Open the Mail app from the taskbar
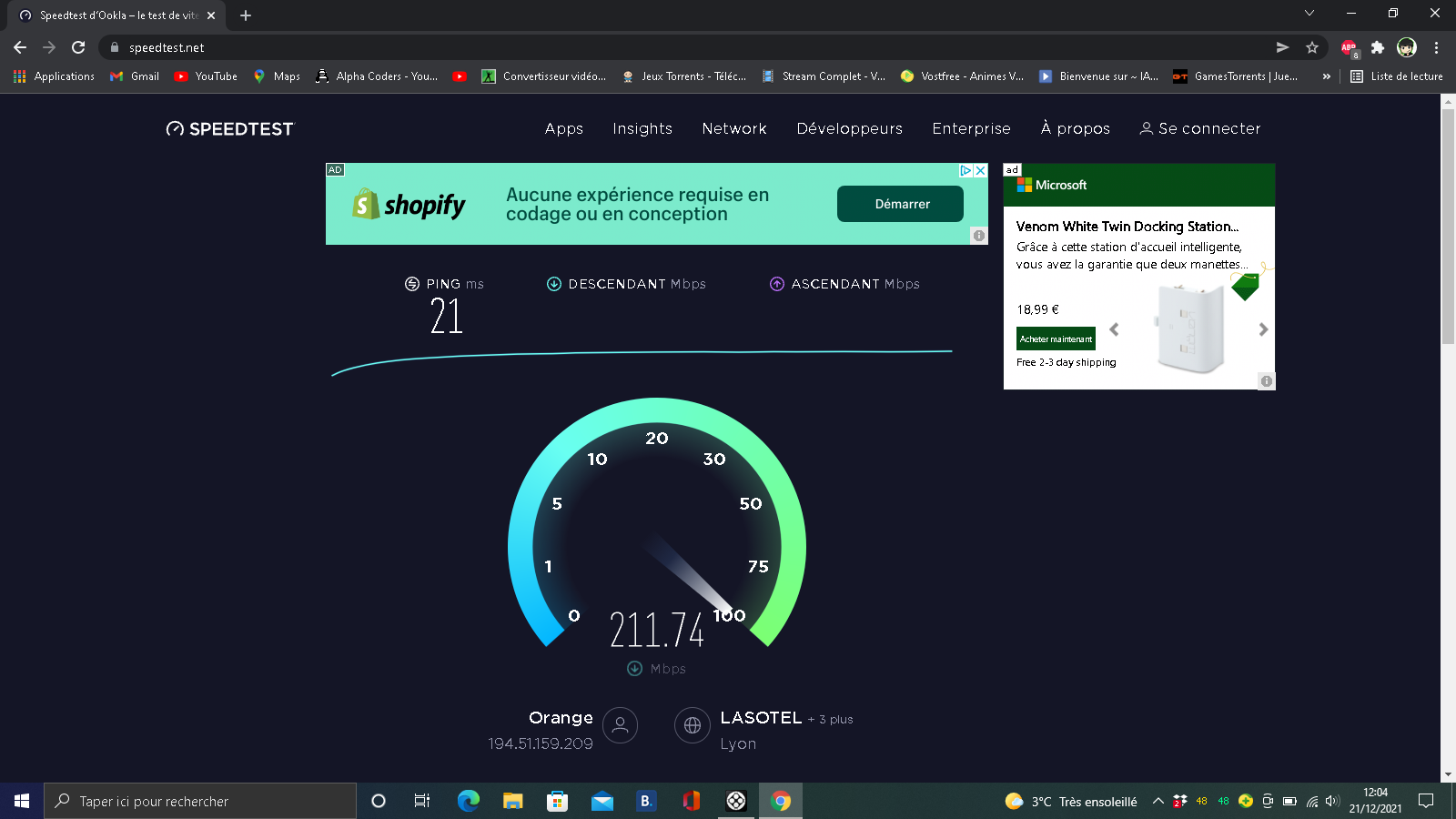This screenshot has height=819, width=1456. pyautogui.click(x=602, y=801)
